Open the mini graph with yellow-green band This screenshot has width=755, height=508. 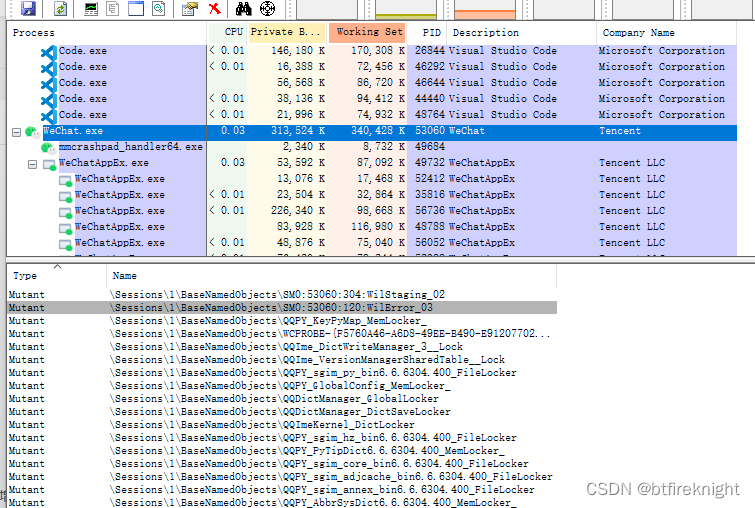[x=405, y=9]
